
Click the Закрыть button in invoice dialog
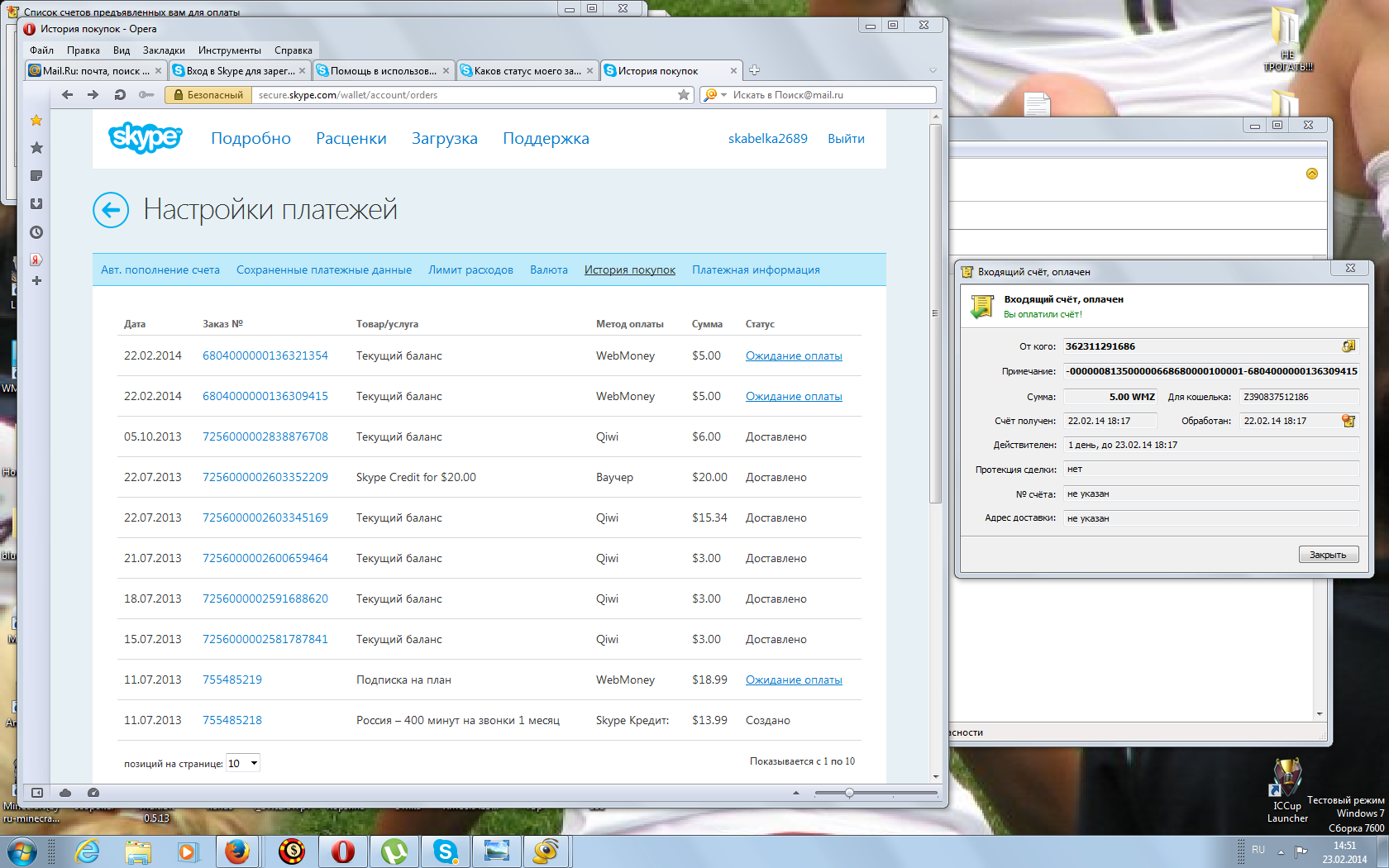pyautogui.click(x=1328, y=555)
